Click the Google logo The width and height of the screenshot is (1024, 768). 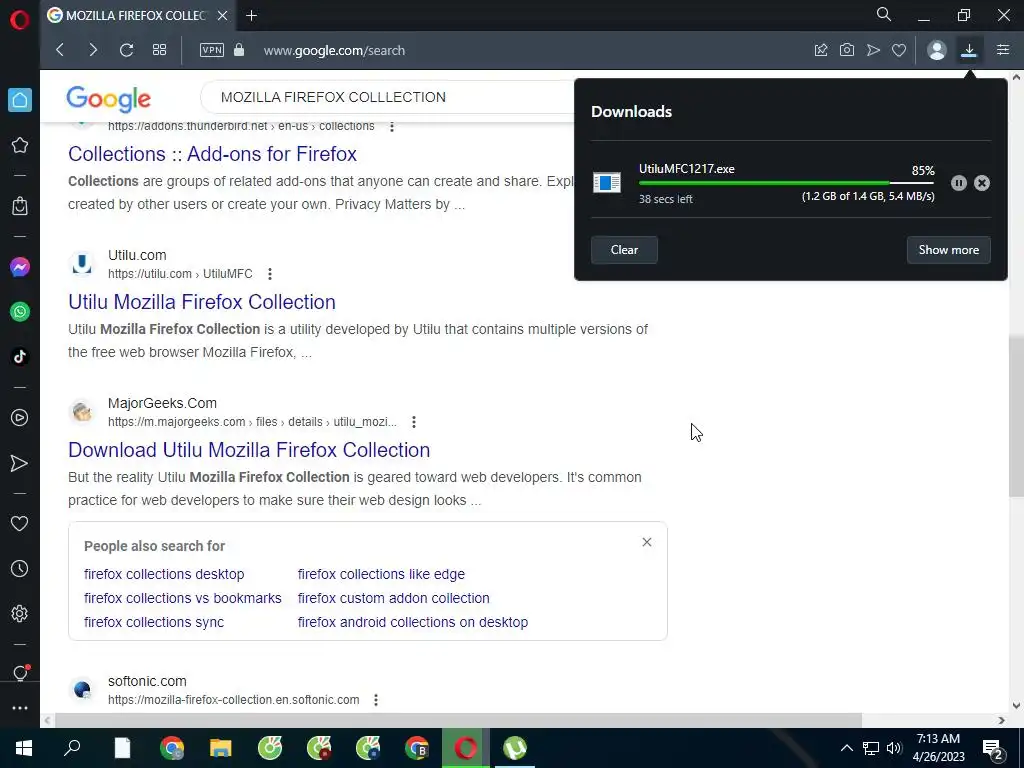click(108, 98)
